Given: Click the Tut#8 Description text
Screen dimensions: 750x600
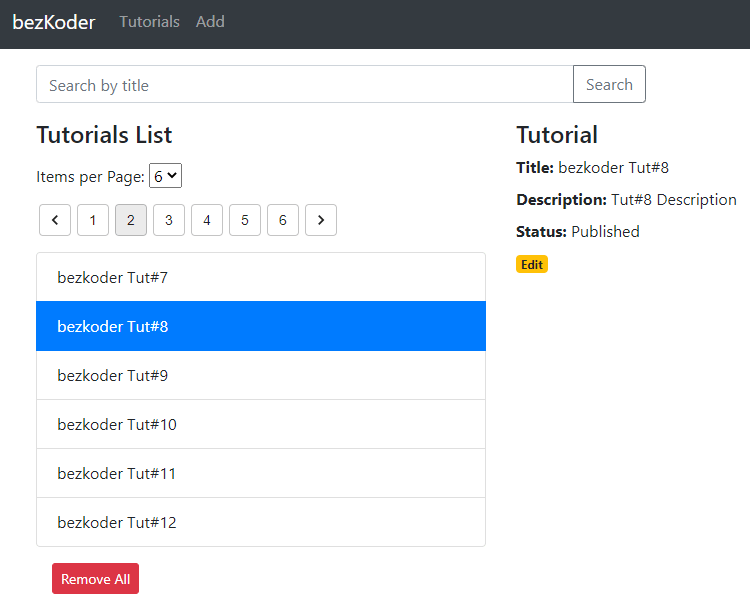Looking at the screenshot, I should click(674, 200).
